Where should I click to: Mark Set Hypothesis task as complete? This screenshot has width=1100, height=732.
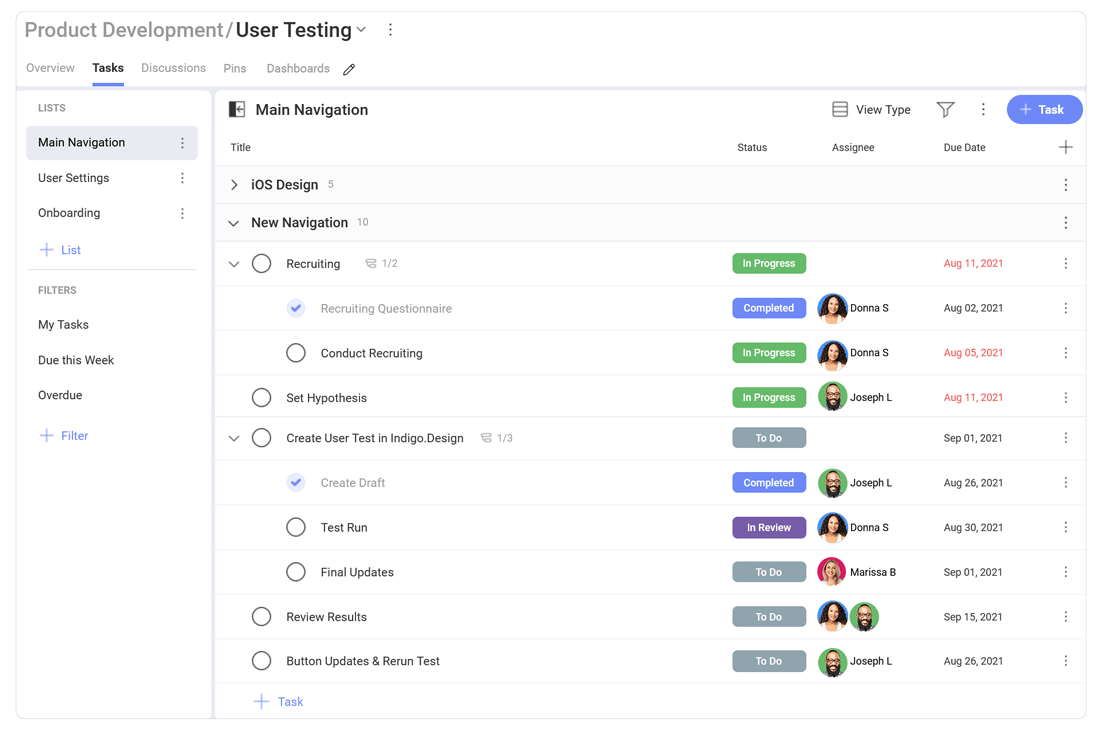click(261, 398)
